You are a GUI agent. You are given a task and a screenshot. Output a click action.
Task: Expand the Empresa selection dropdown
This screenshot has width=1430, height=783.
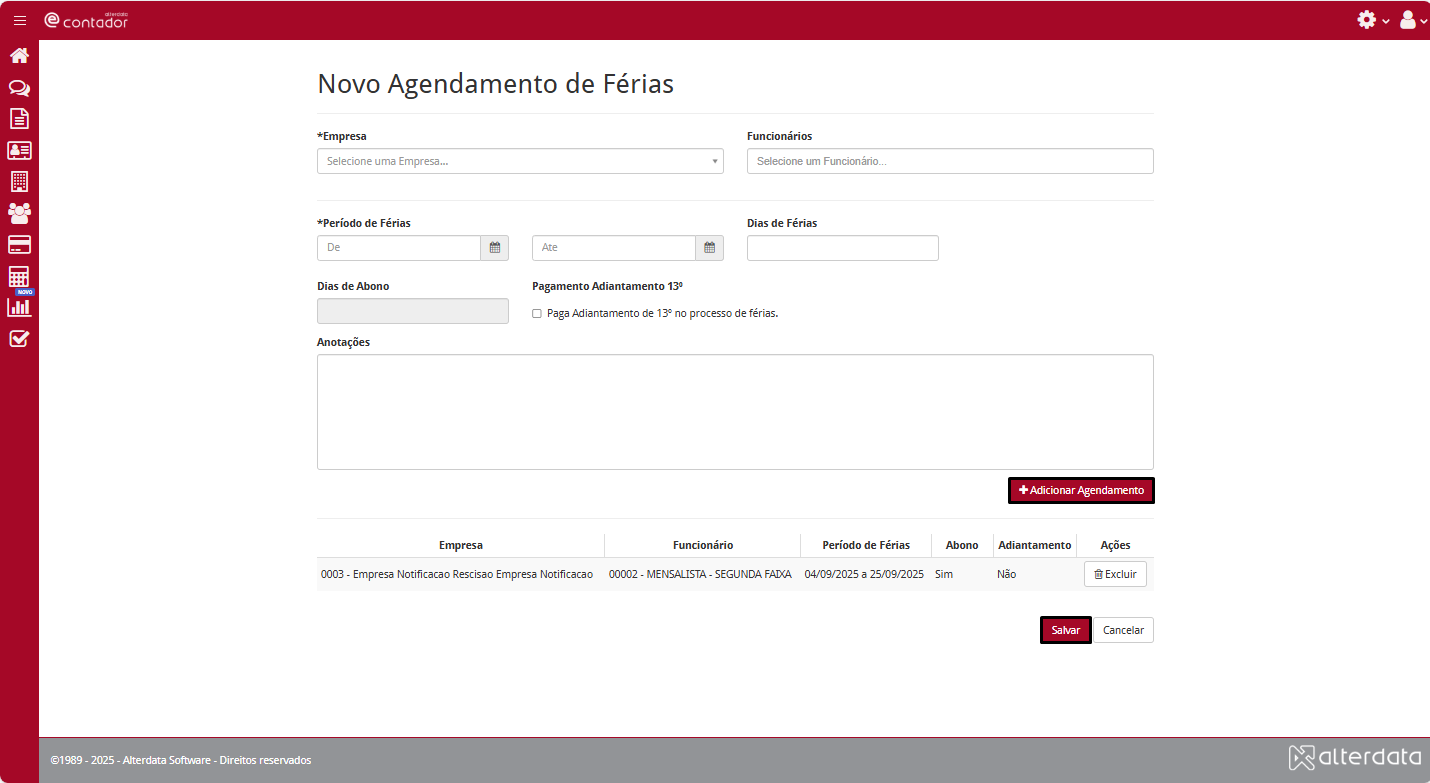pos(520,161)
